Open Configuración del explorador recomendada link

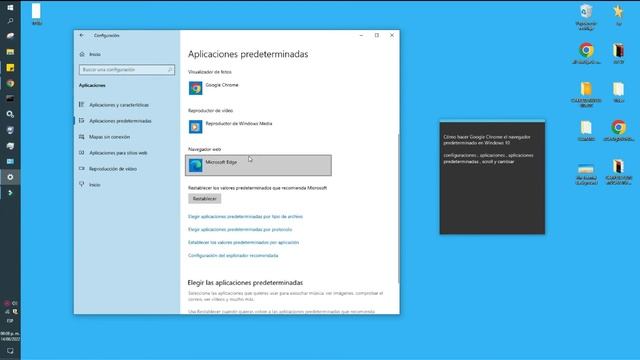click(233, 256)
